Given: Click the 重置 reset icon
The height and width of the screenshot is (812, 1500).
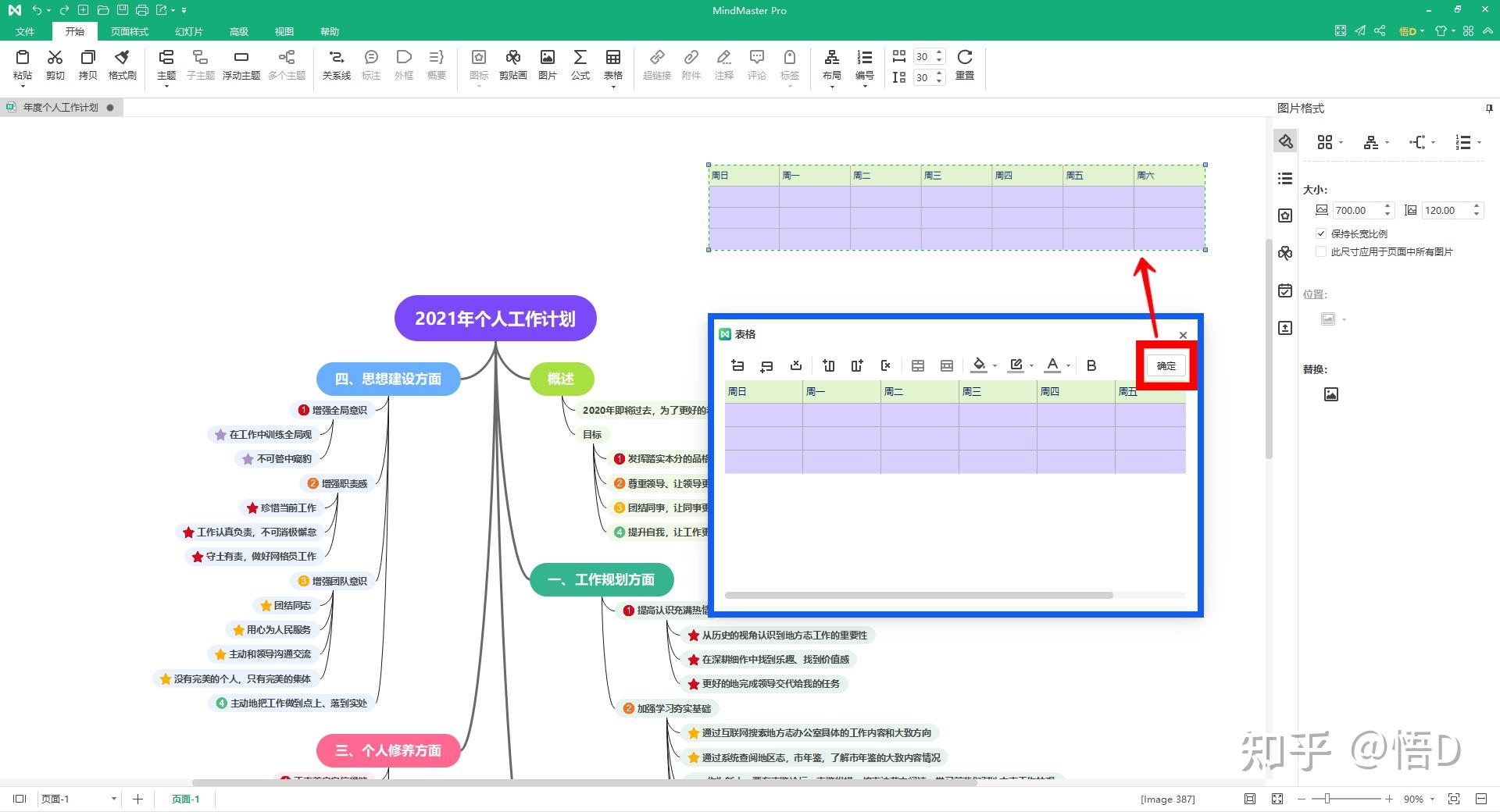Looking at the screenshot, I should [x=965, y=57].
